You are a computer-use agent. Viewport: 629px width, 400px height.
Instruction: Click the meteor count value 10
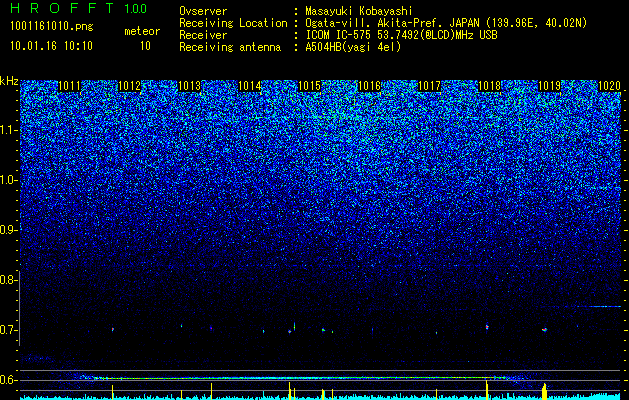coord(145,46)
